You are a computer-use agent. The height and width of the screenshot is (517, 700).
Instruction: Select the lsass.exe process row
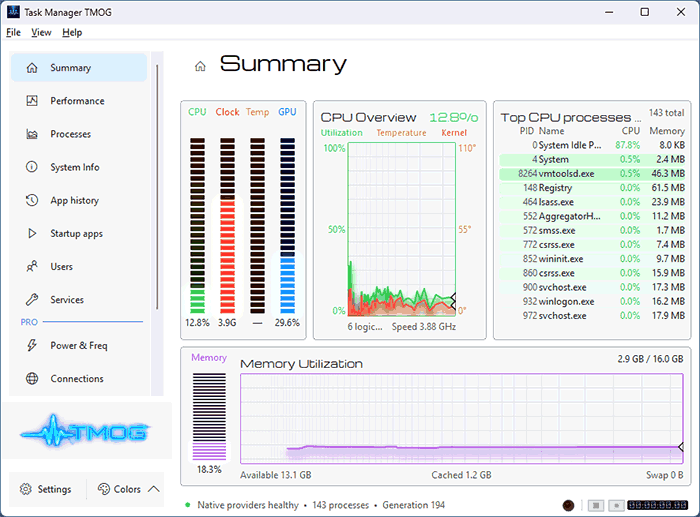(592, 202)
